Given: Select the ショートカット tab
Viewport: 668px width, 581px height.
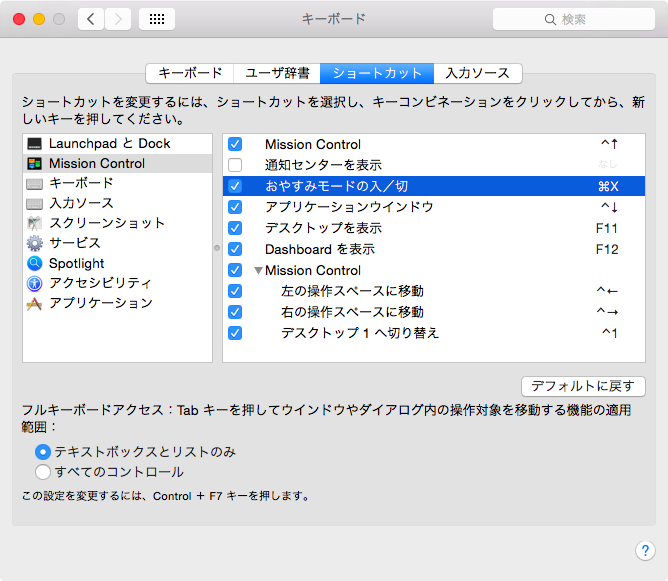Looking at the screenshot, I should click(x=377, y=73).
